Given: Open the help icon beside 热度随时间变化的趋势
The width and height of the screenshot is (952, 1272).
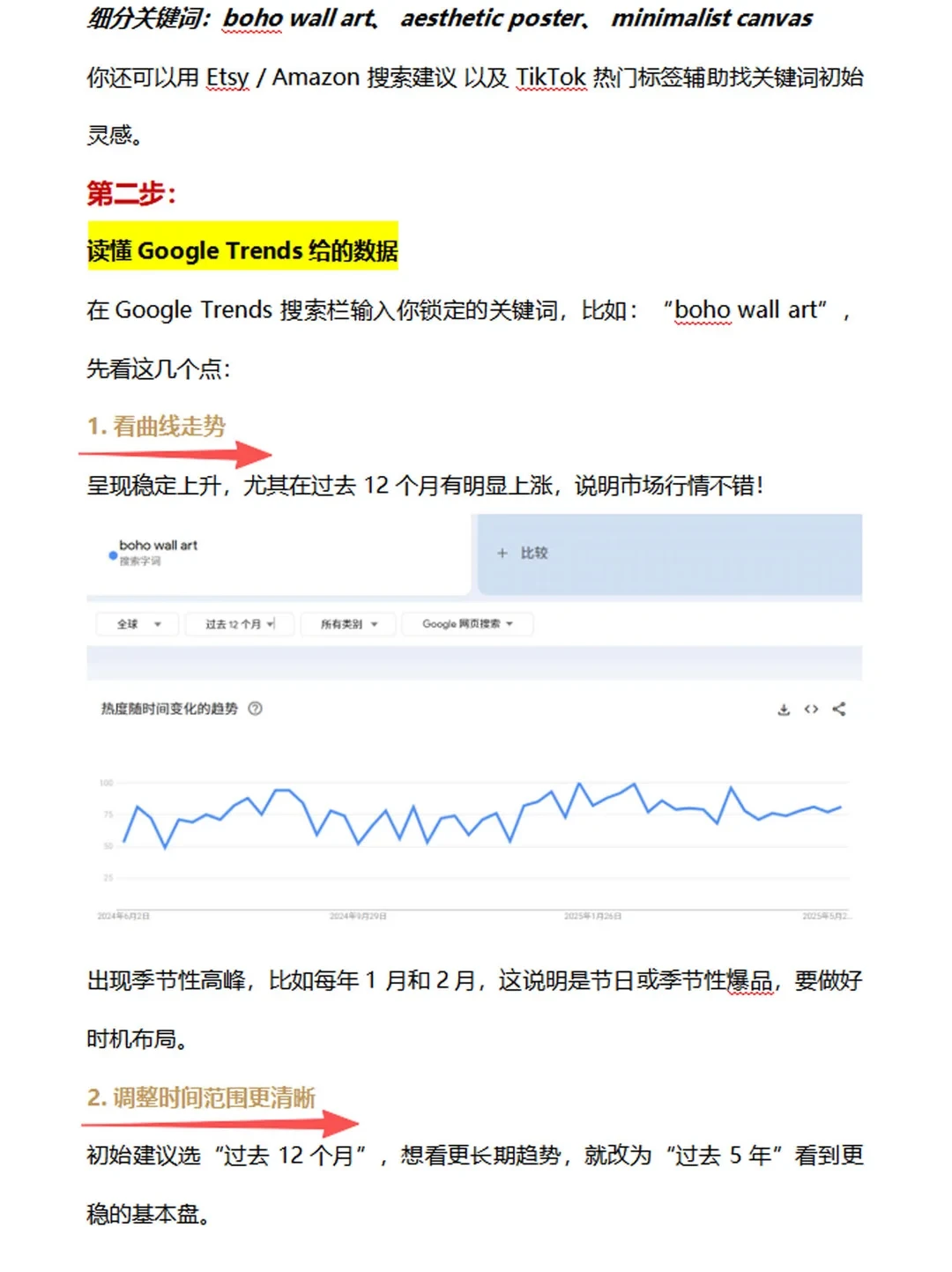Looking at the screenshot, I should point(255,708).
